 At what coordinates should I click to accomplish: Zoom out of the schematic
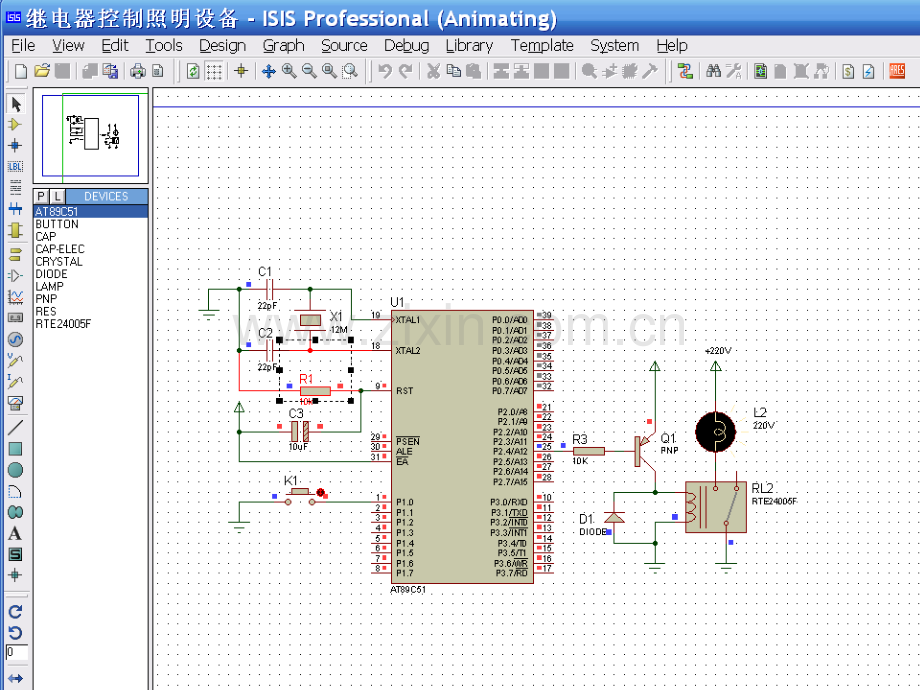click(309, 71)
